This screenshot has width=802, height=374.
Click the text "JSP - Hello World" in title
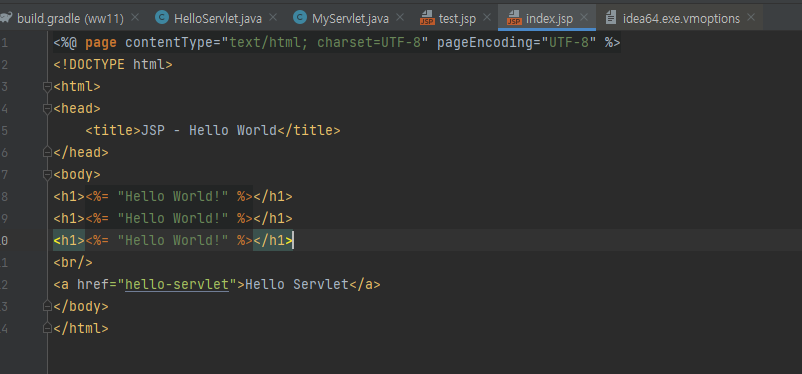pos(209,130)
